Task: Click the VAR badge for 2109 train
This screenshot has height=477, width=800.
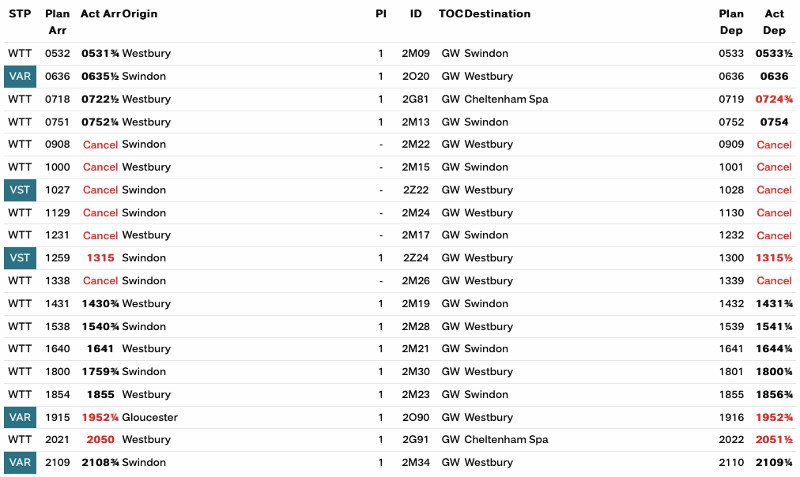Action: pyautogui.click(x=20, y=462)
